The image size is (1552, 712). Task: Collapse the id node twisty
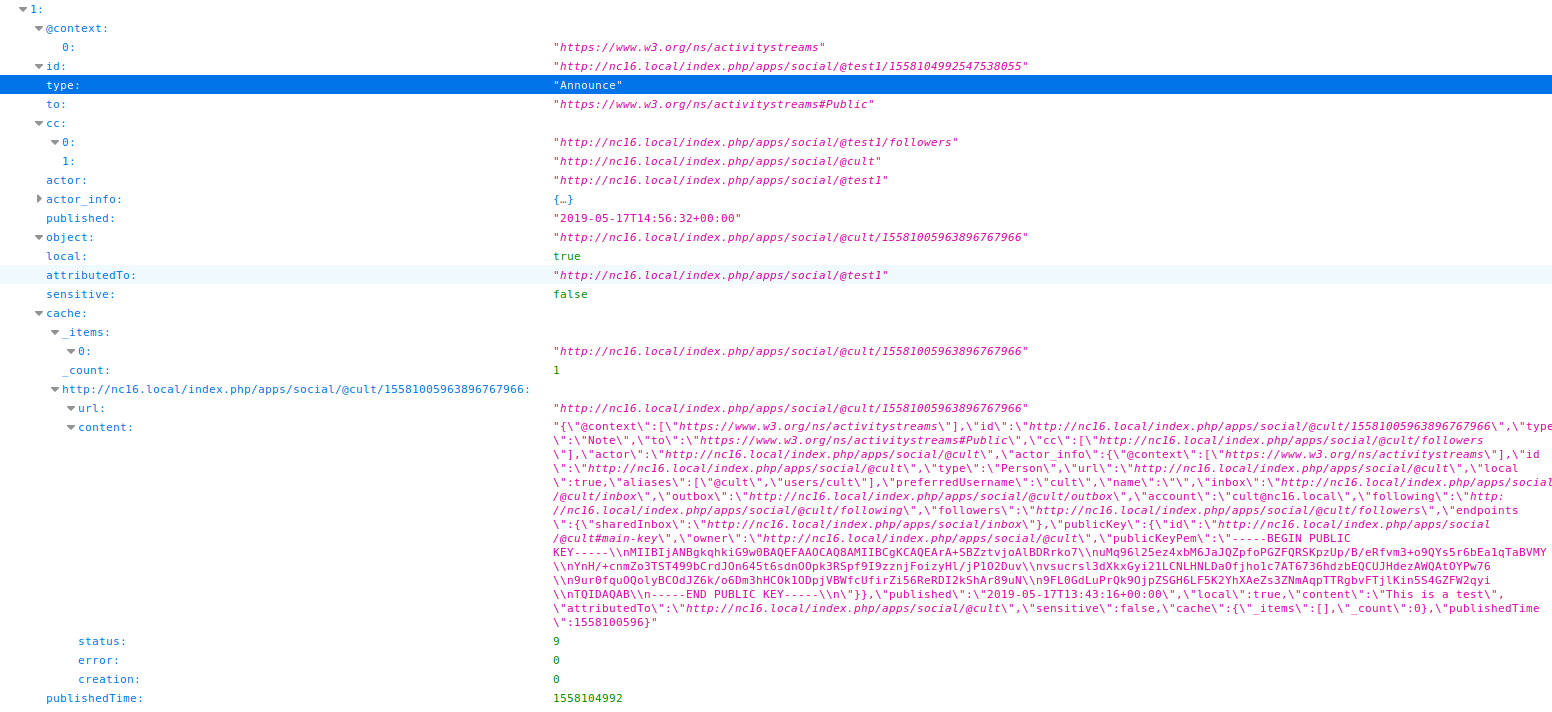tap(39, 66)
